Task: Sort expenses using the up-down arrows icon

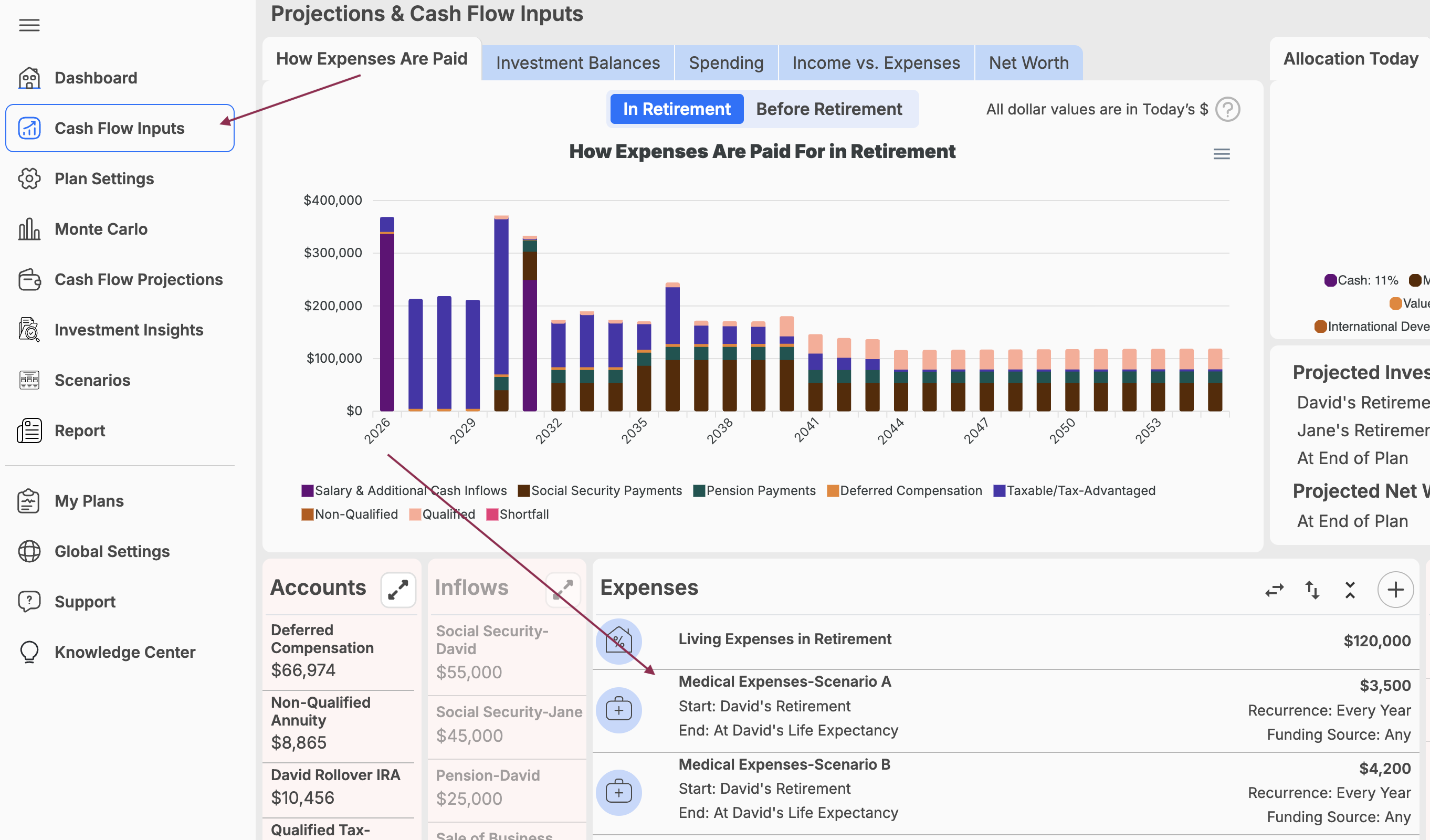Action: click(x=1312, y=590)
